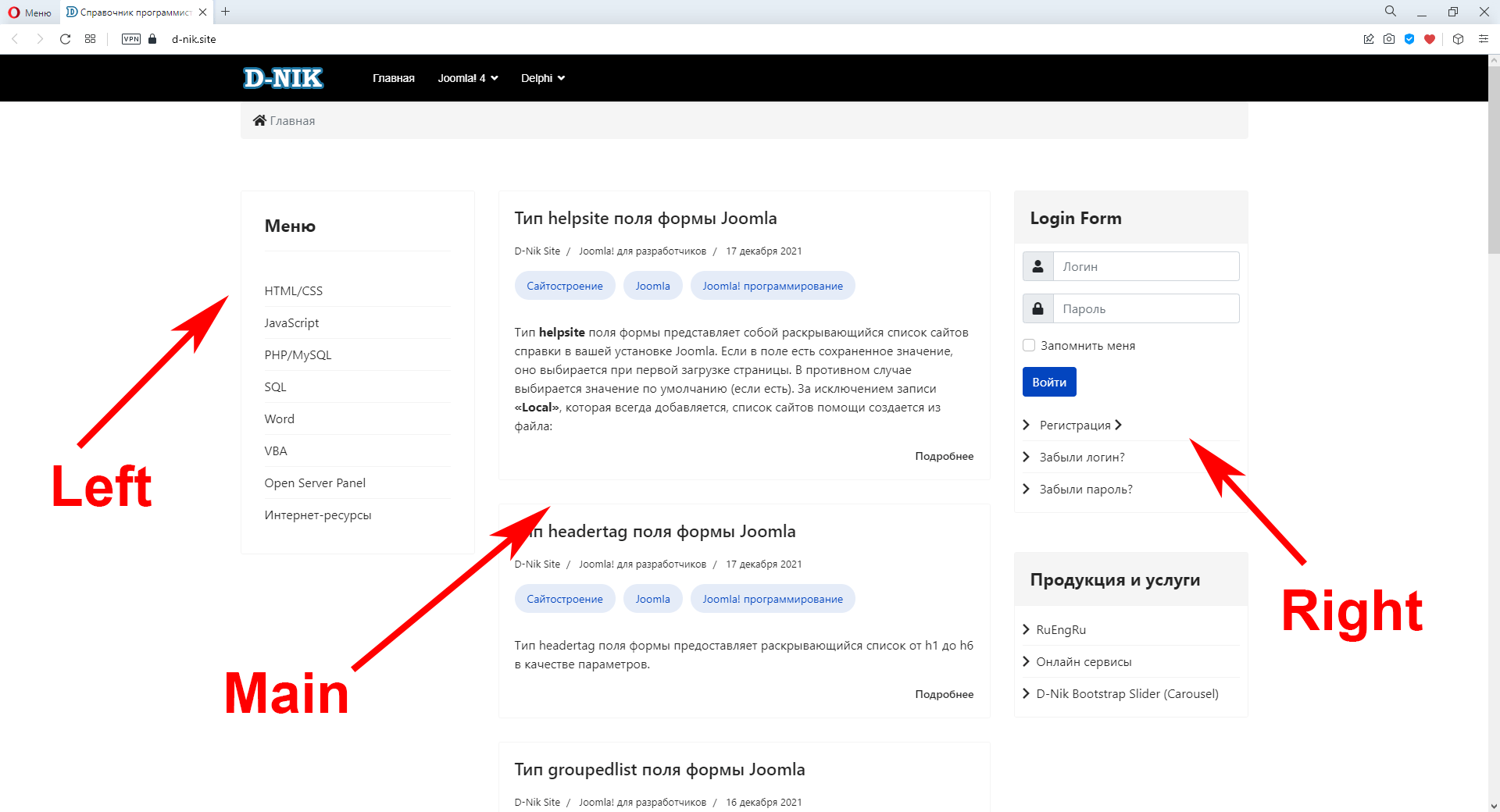
Task: Click Сайтостроение tag in helpsite article
Action: 565,286
